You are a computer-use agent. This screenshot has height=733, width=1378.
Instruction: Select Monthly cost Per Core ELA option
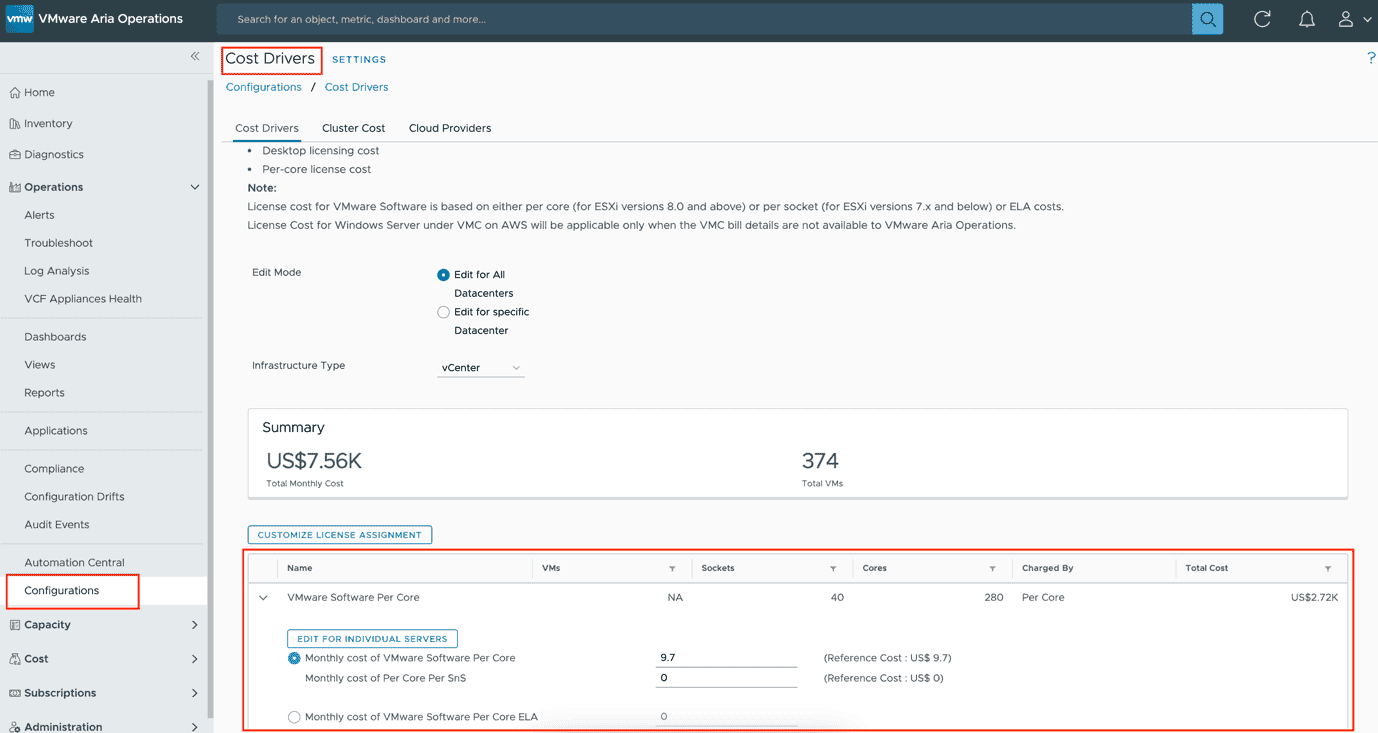pos(294,717)
